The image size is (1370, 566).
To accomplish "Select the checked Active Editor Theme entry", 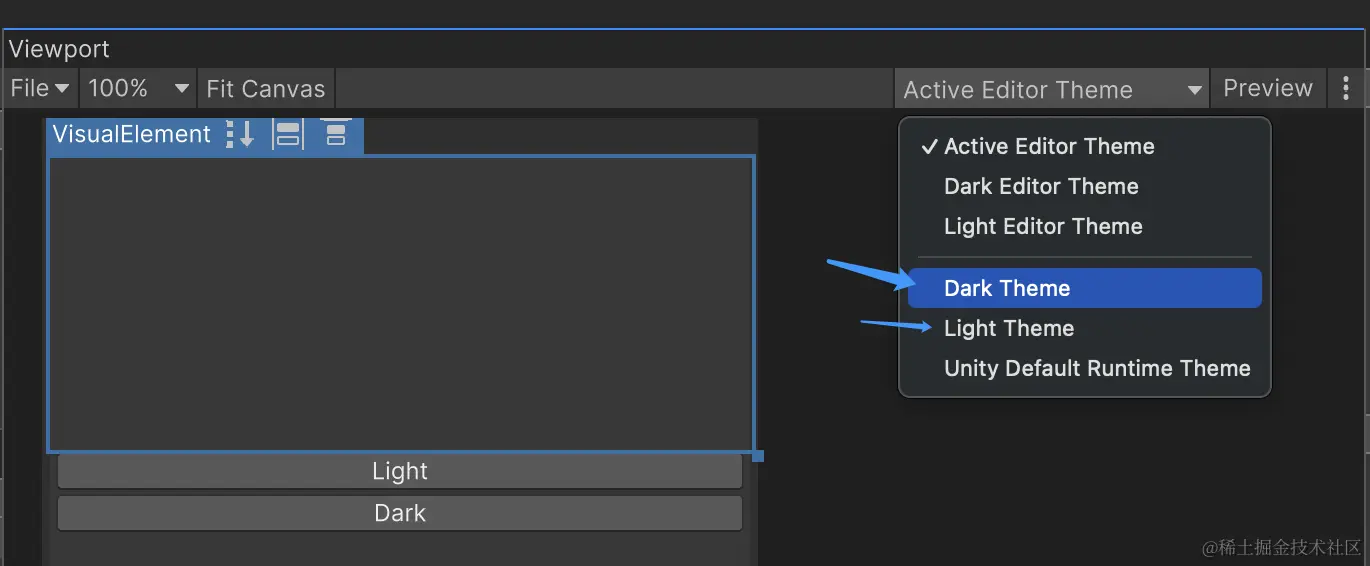I will pyautogui.click(x=1085, y=146).
